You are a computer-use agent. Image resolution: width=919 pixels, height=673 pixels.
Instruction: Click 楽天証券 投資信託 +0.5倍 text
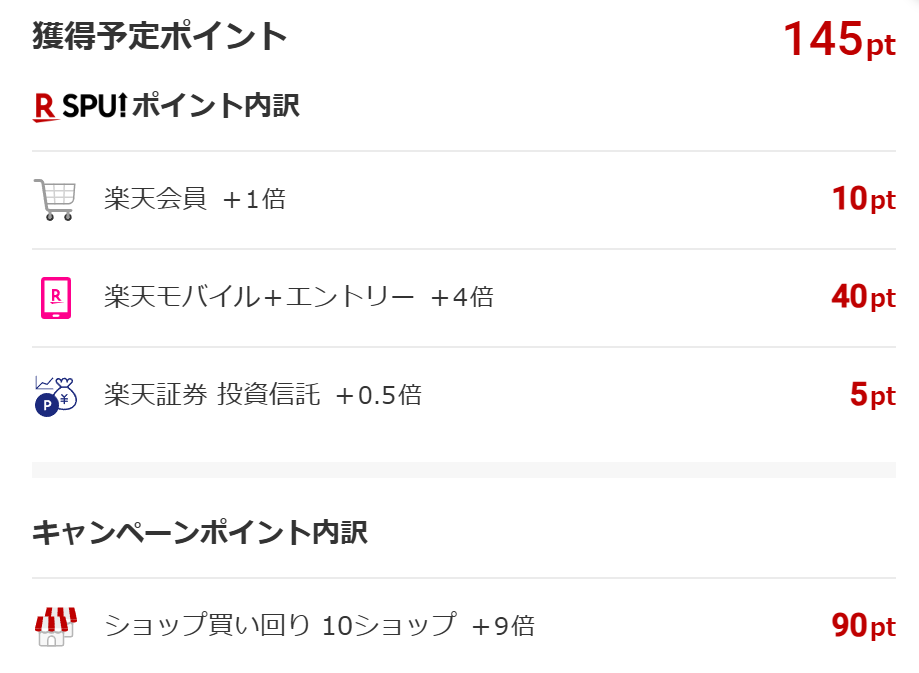262,395
